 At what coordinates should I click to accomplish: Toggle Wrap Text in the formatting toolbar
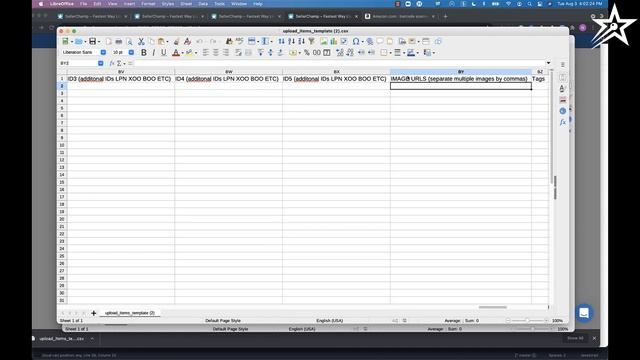238,53
